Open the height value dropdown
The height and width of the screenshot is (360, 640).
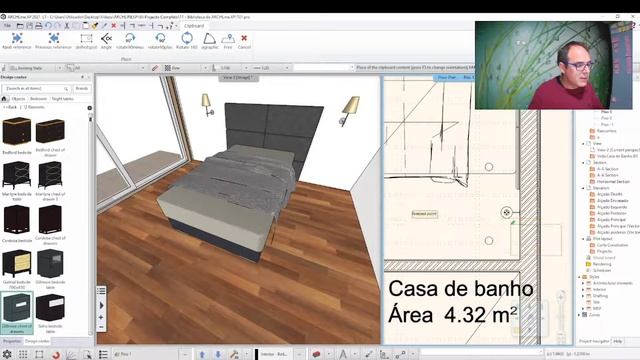coord(246,68)
